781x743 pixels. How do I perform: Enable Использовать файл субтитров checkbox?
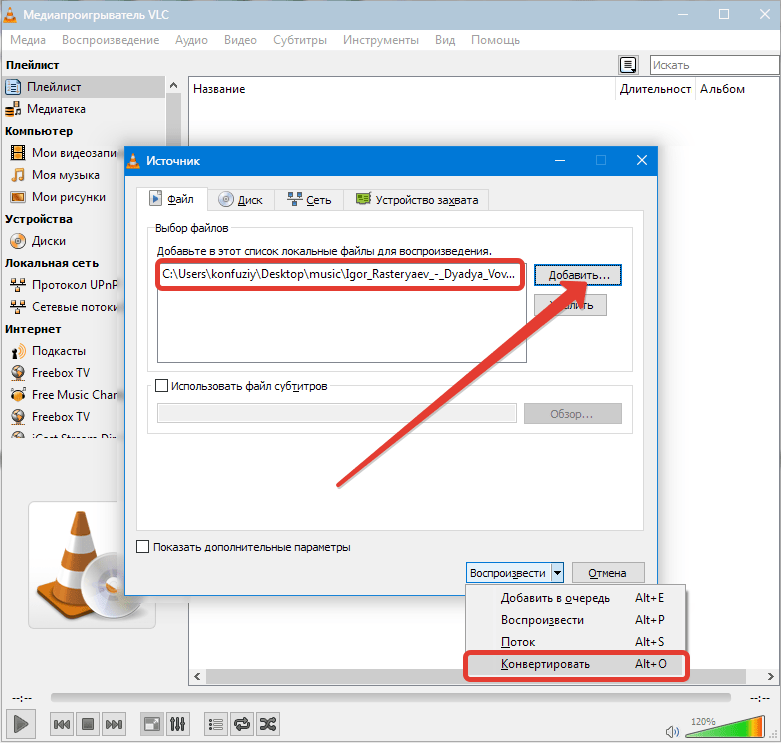(161, 386)
